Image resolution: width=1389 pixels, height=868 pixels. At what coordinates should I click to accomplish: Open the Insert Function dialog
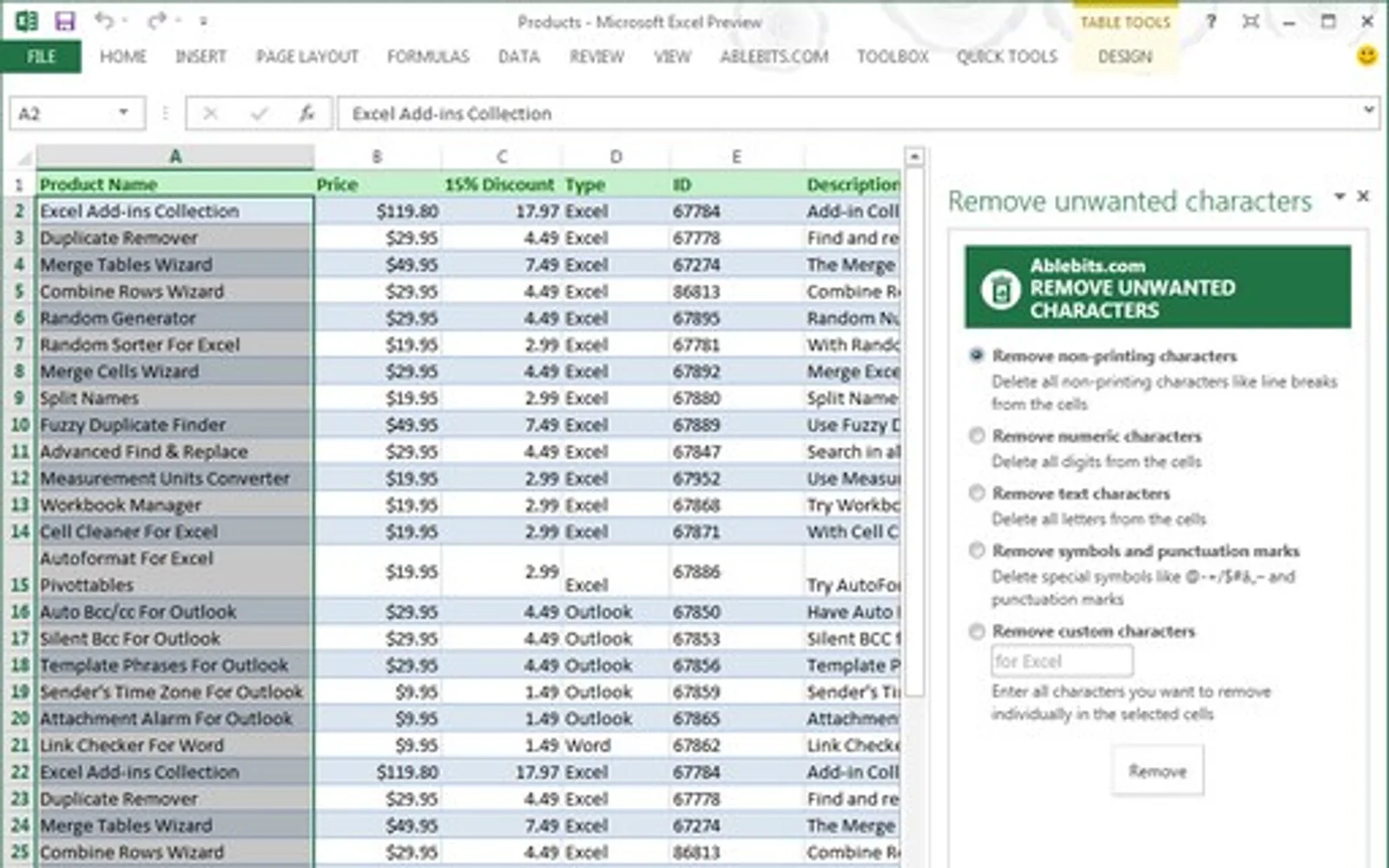[306, 113]
